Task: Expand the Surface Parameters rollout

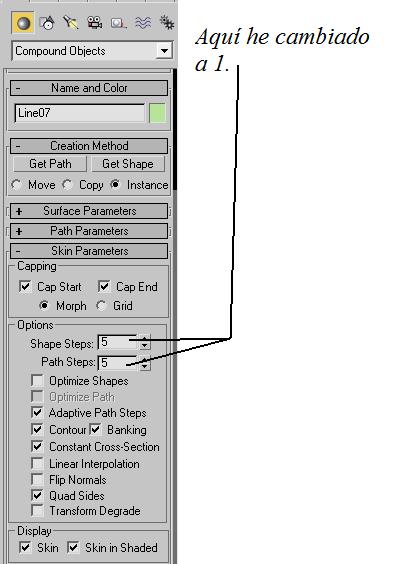Action: coord(89,211)
